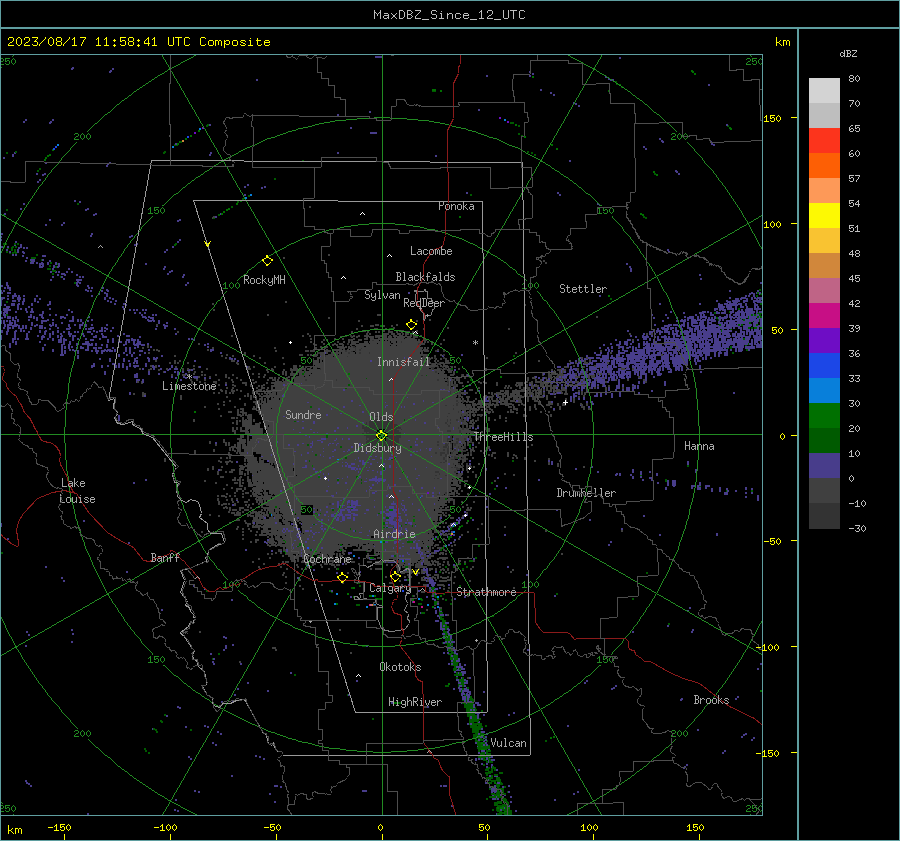This screenshot has width=900, height=841.
Task: Click the Brooks label
Action: (x=711, y=700)
